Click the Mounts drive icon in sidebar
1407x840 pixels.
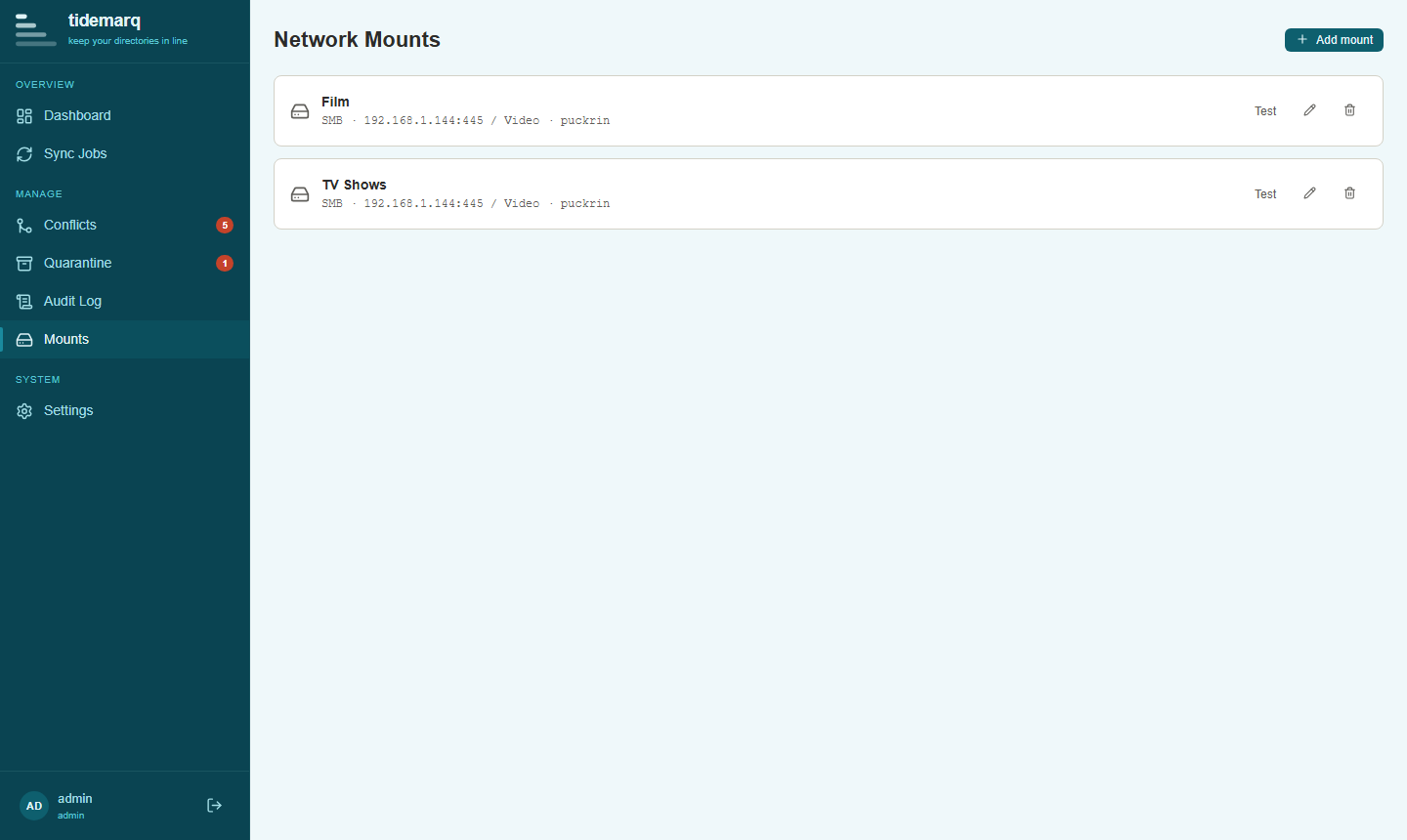click(x=24, y=340)
